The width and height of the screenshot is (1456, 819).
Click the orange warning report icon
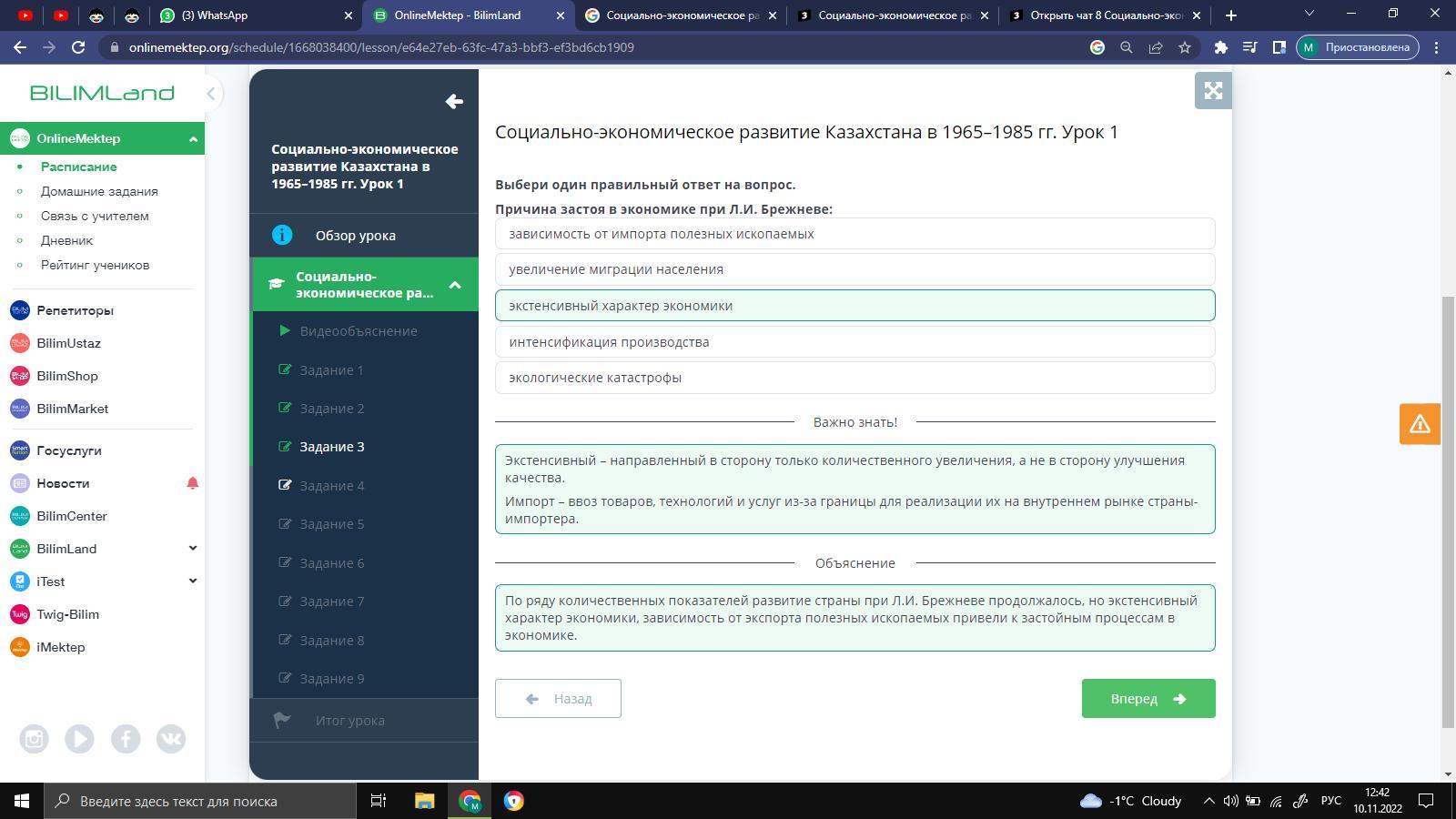1420,424
